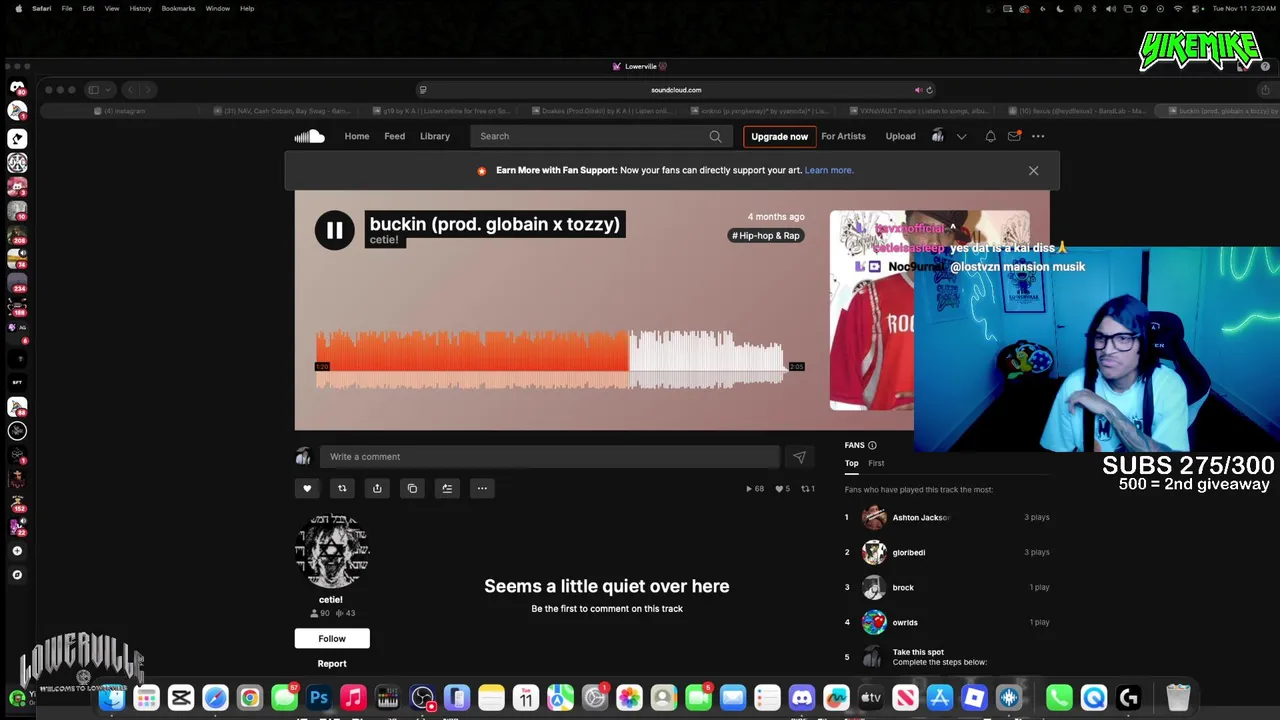Open the Learn more link

click(x=829, y=170)
